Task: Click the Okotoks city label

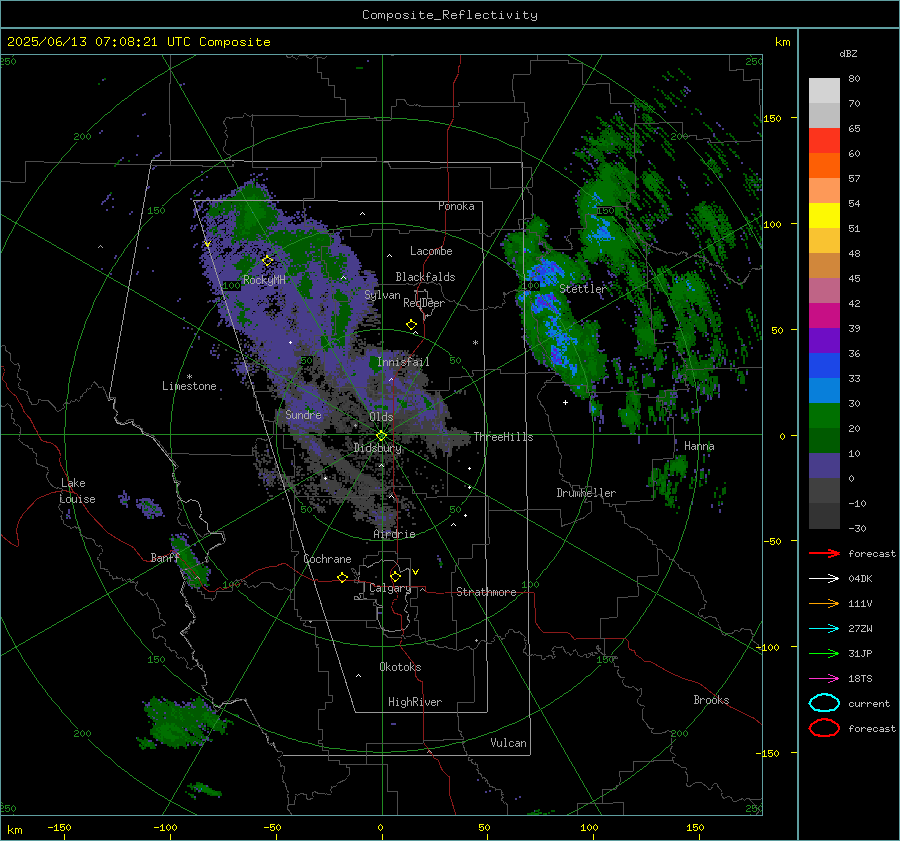Action: click(x=400, y=667)
